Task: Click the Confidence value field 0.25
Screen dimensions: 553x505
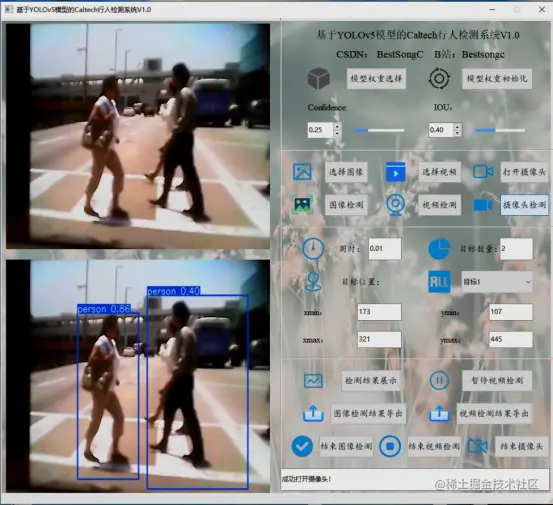Action: click(321, 130)
